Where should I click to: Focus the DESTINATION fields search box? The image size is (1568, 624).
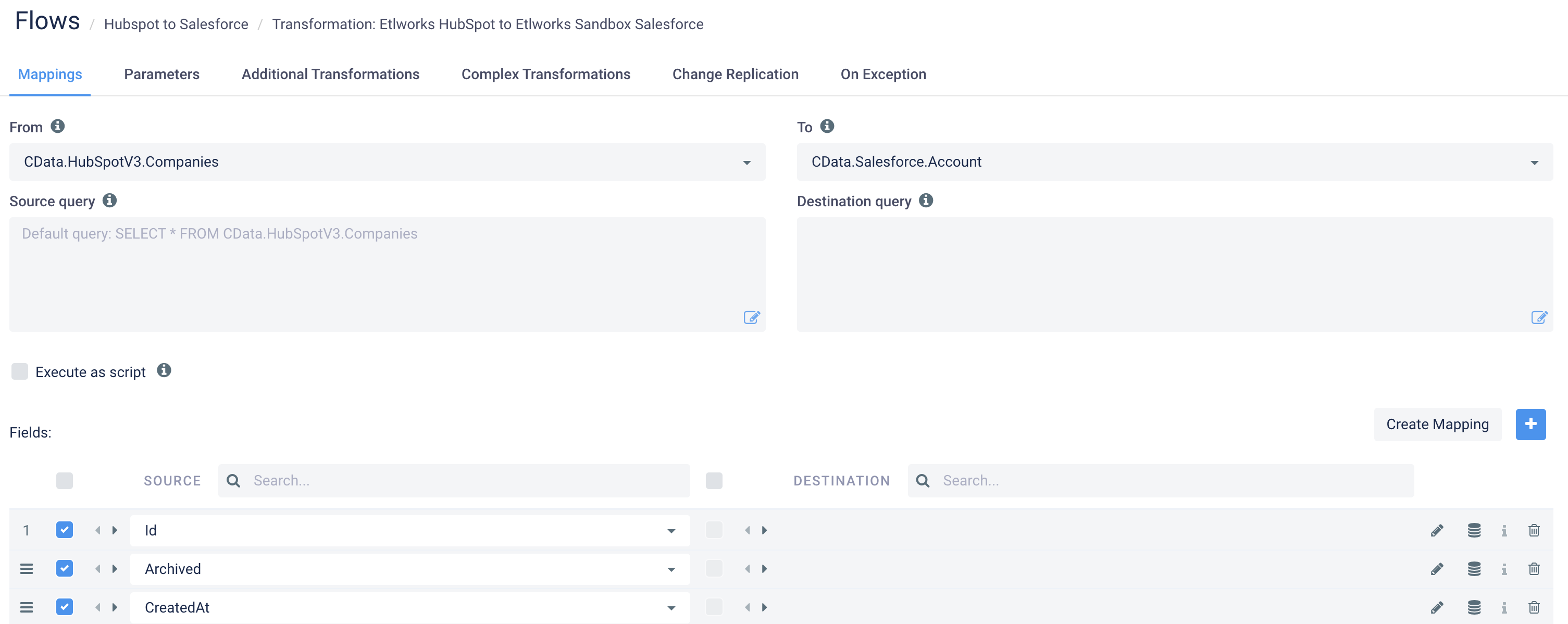pyautogui.click(x=1161, y=481)
